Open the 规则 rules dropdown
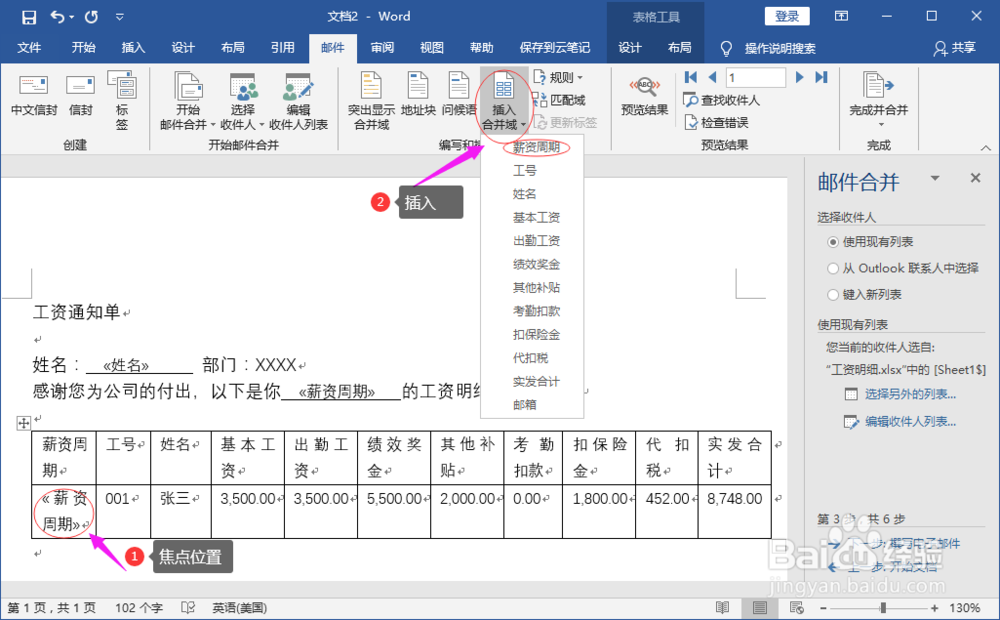The image size is (1000, 620). pyautogui.click(x=559, y=77)
